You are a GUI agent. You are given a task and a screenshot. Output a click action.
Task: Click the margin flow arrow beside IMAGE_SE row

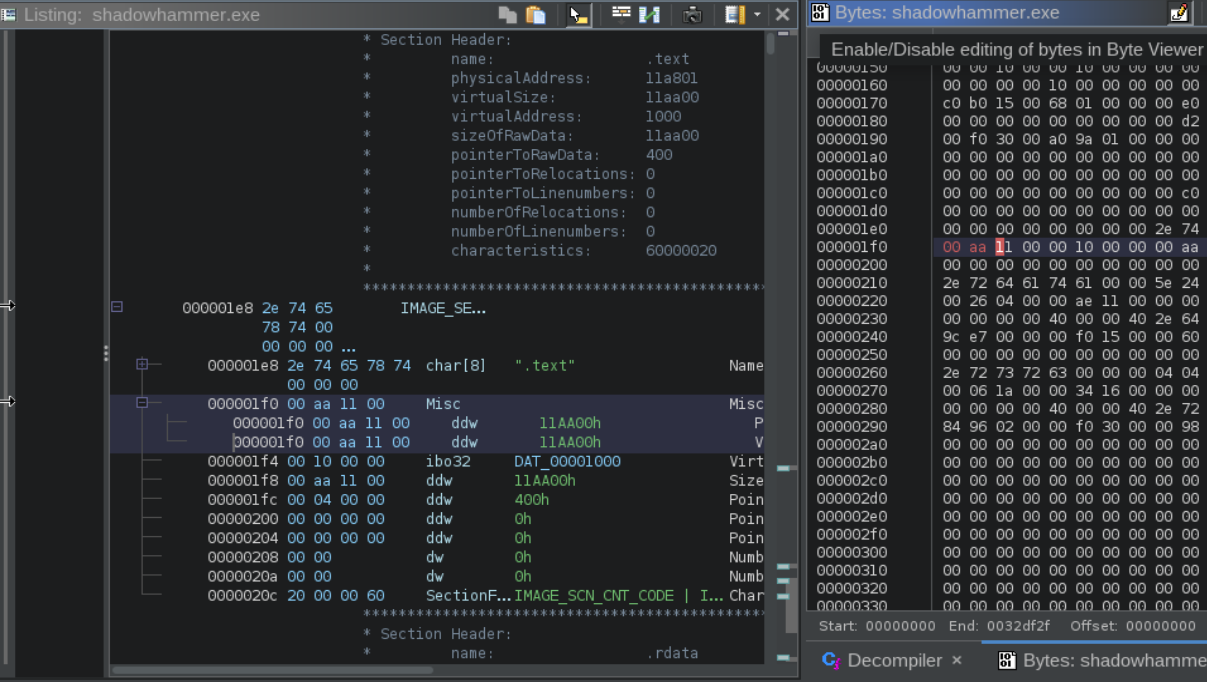8,305
